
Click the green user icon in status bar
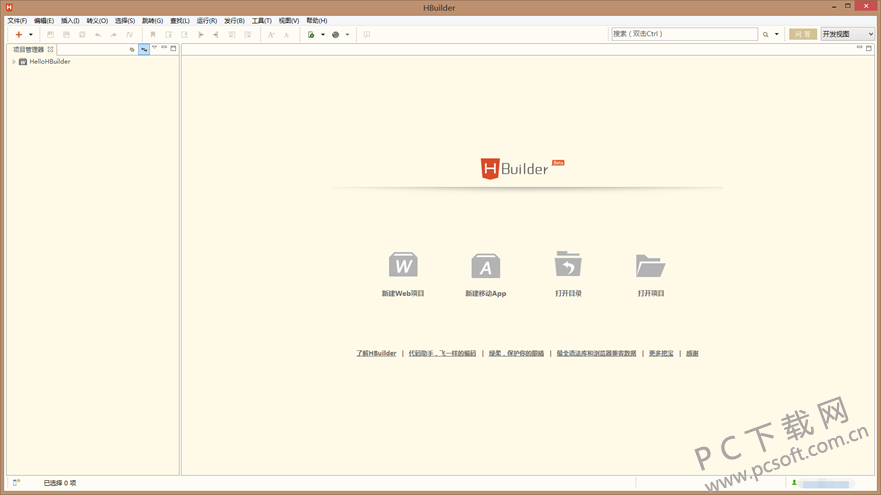pyautogui.click(x=794, y=483)
